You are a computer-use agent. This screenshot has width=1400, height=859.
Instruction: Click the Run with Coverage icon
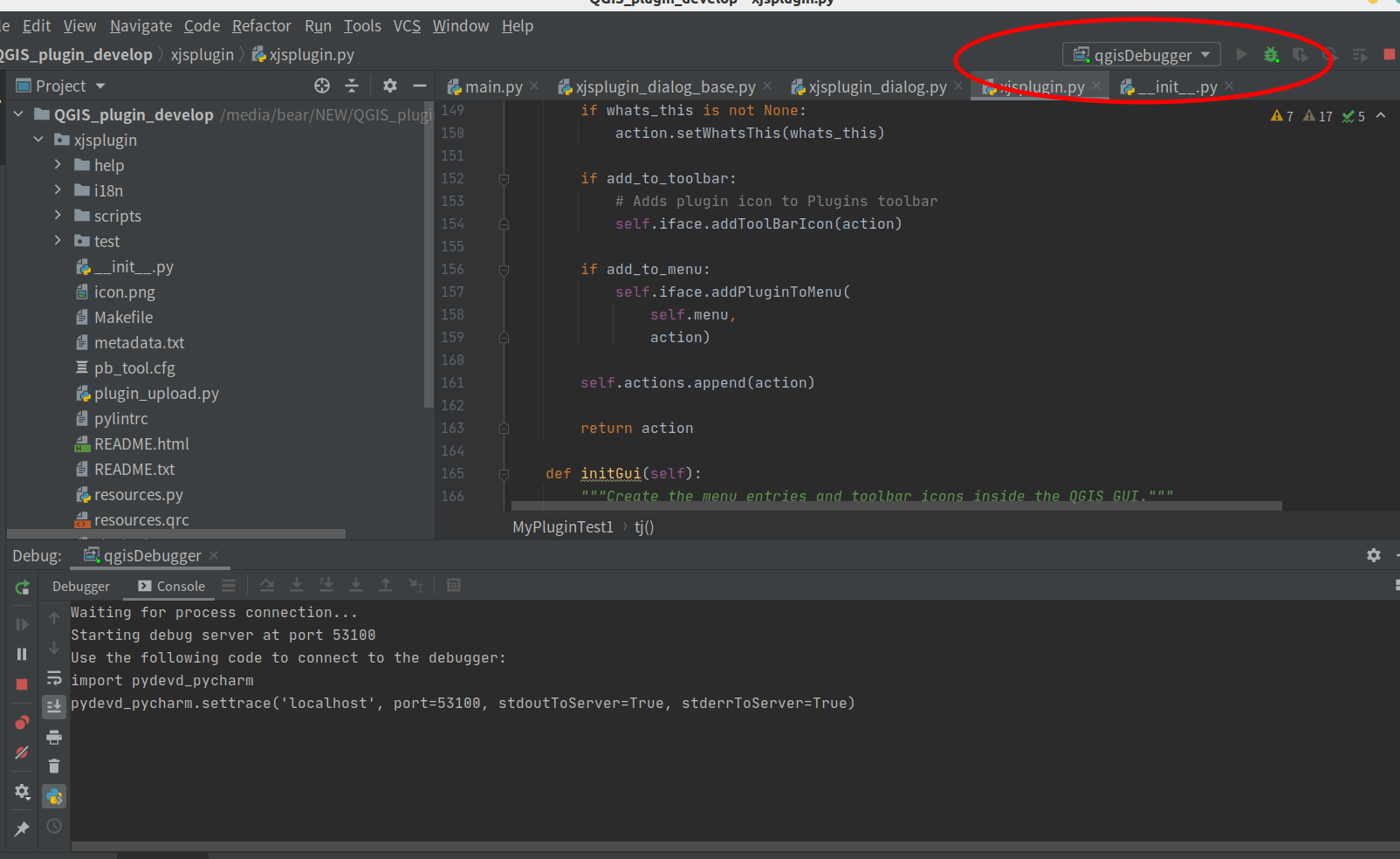(1300, 55)
